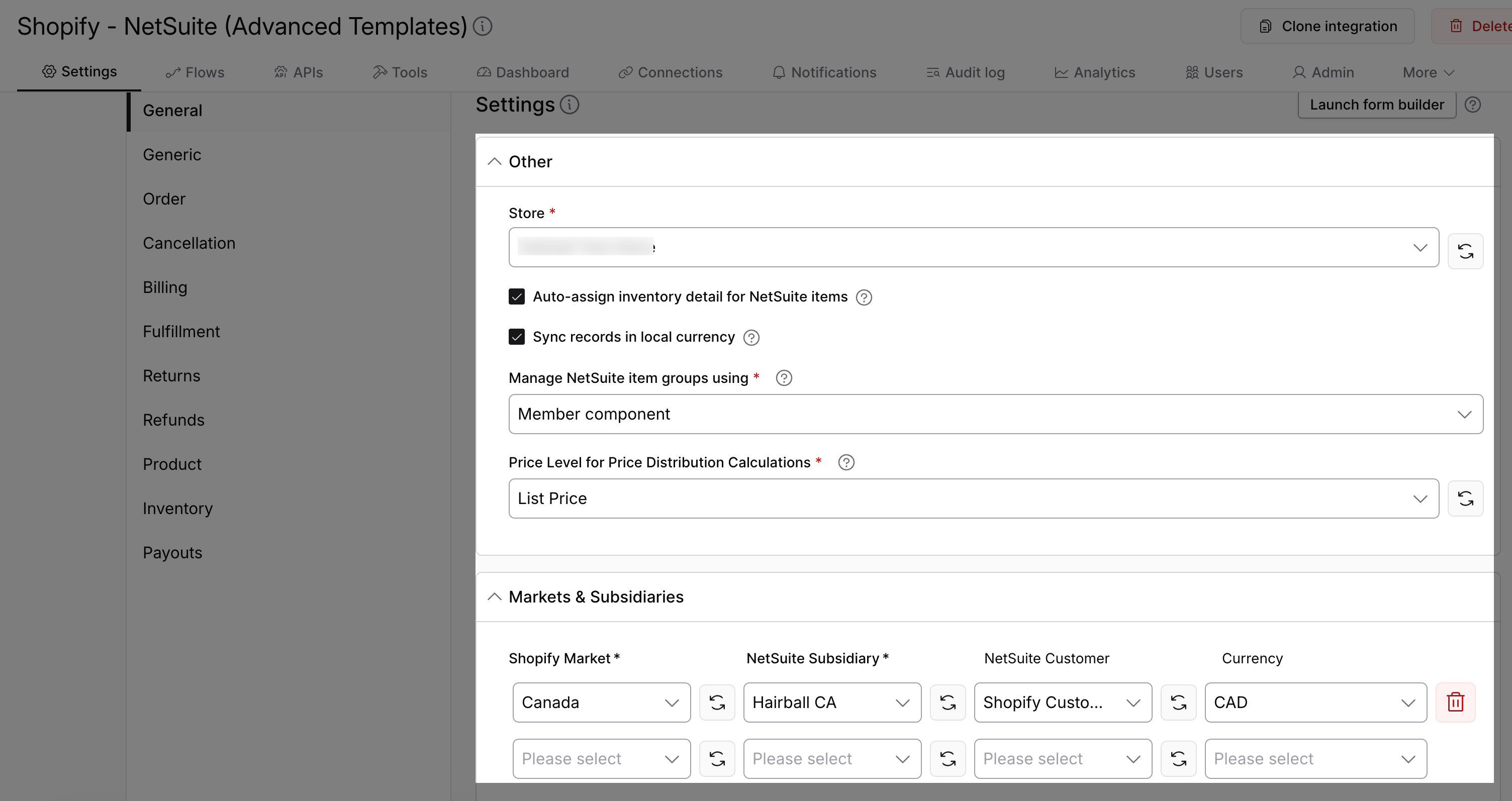Click the Delete integration button
1512x801 pixels.
tap(1471, 27)
